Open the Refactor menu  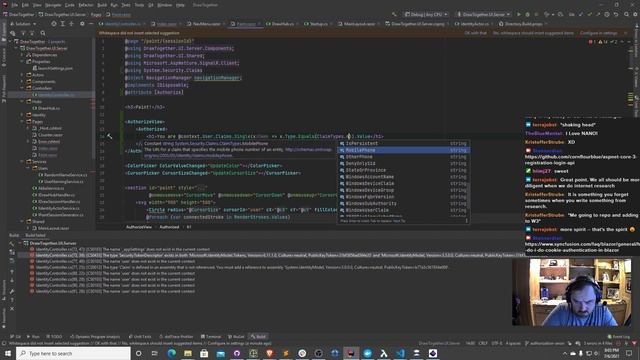coord(86,5)
